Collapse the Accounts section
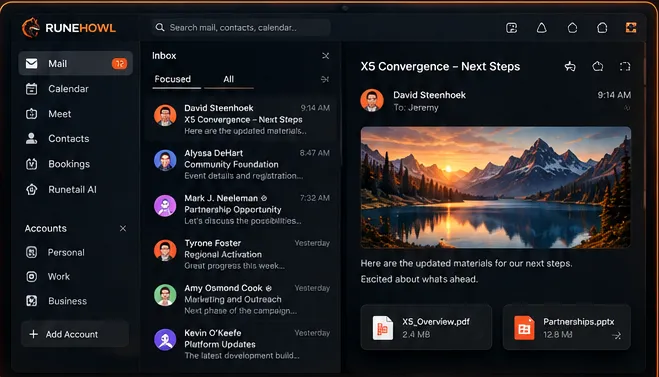Viewport: 659px width, 377px height. coord(123,229)
